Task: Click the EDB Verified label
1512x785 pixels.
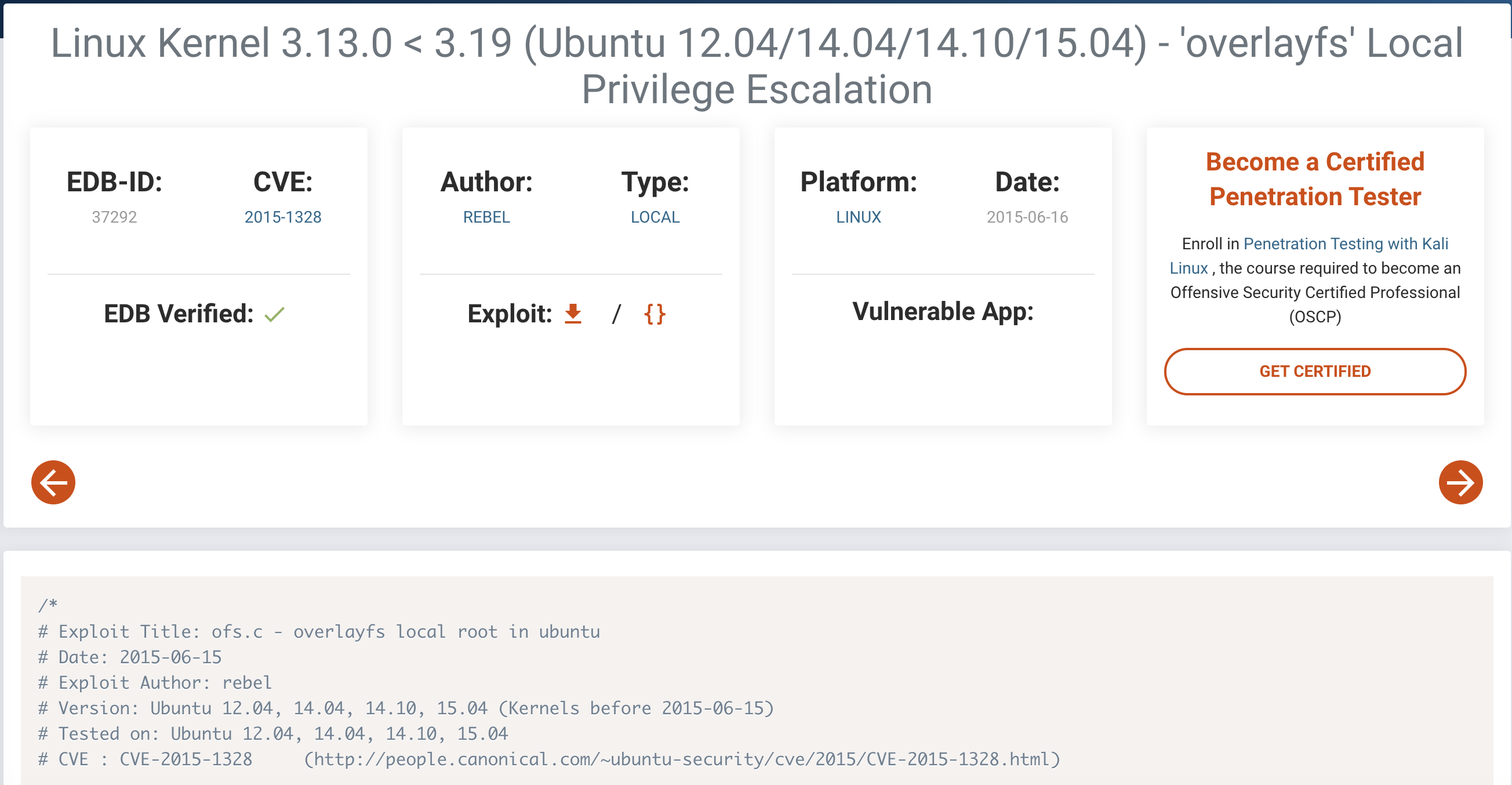Action: [179, 314]
